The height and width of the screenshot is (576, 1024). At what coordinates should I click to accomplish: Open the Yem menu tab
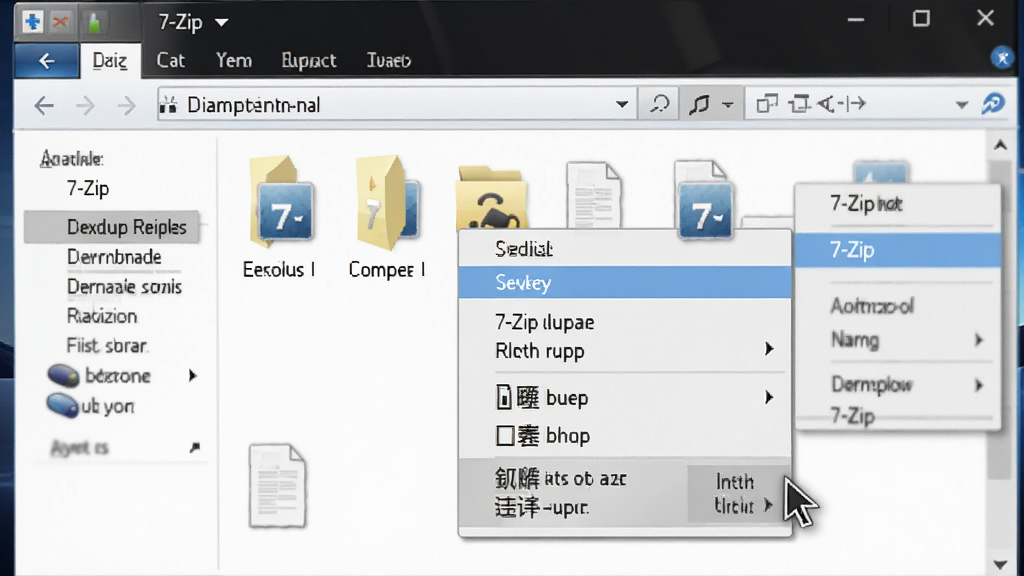coord(234,60)
